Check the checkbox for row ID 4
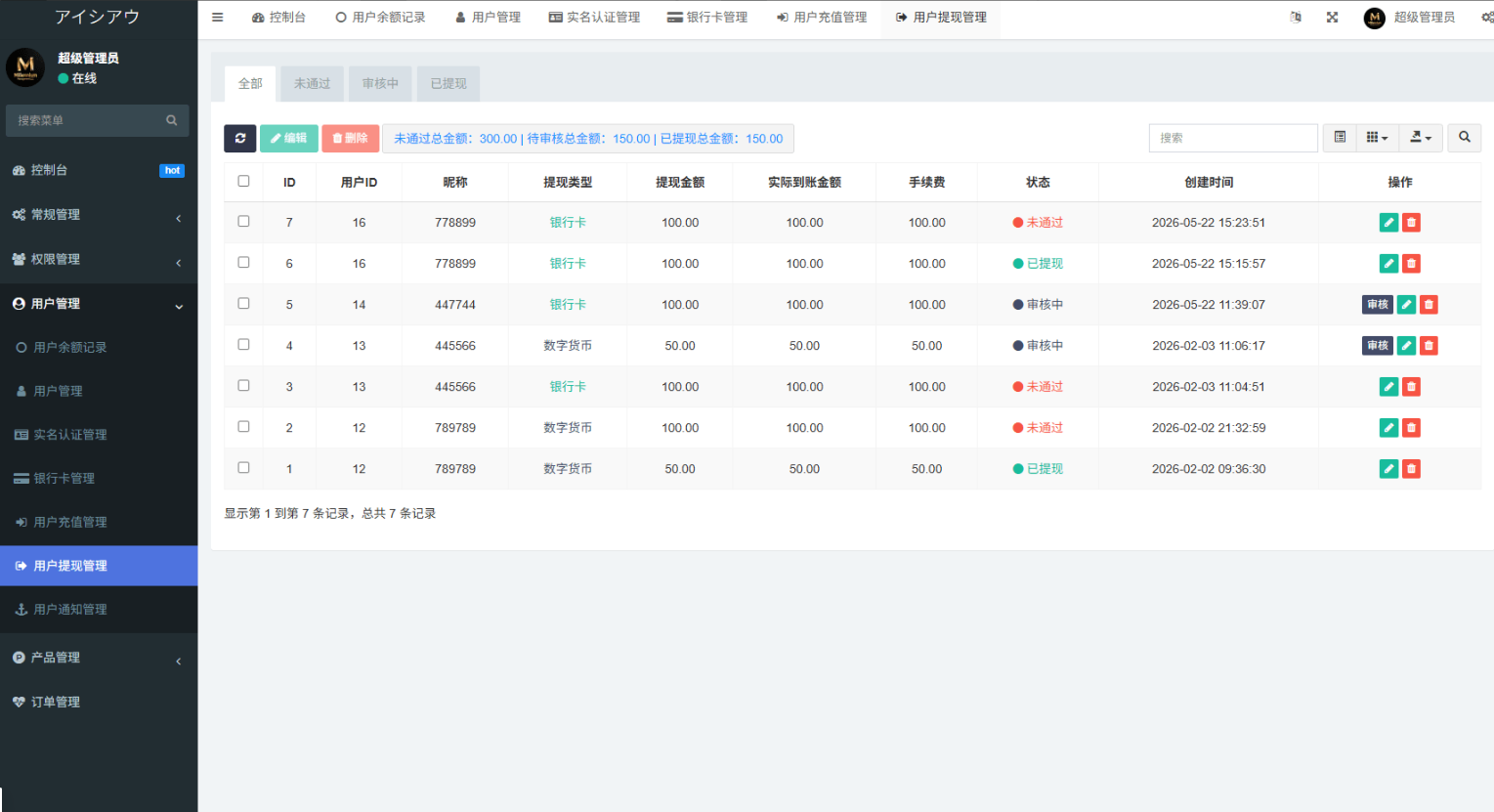Image resolution: width=1494 pixels, height=812 pixels. click(243, 345)
